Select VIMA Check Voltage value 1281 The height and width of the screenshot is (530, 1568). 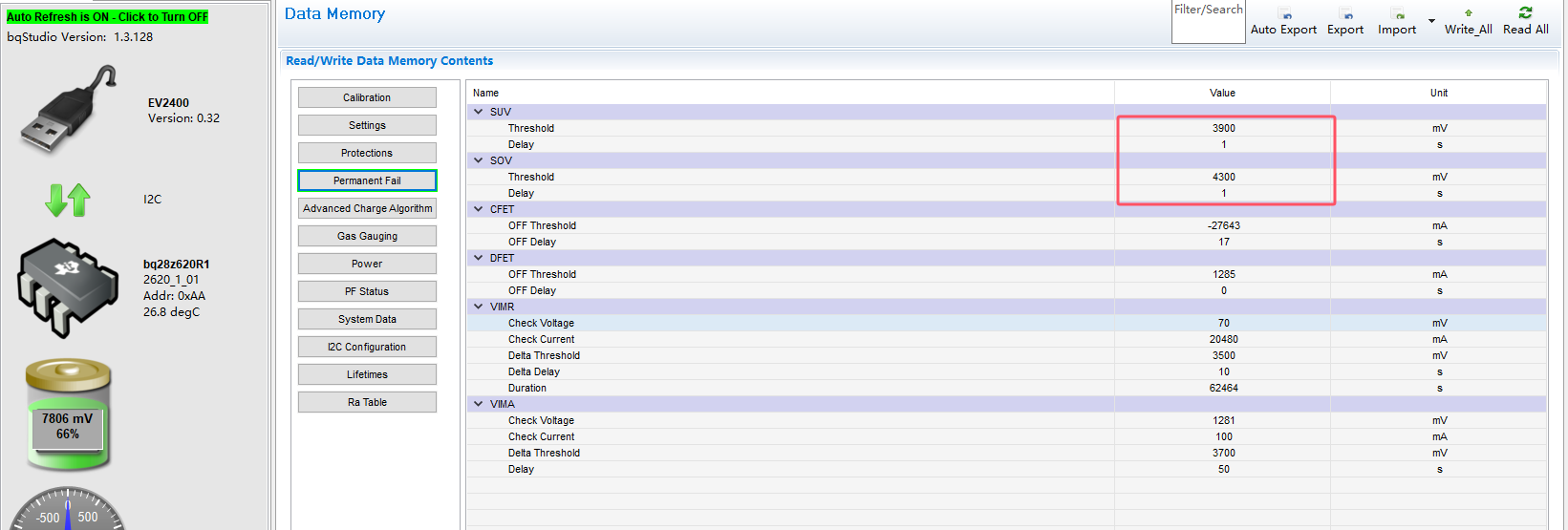click(1223, 420)
